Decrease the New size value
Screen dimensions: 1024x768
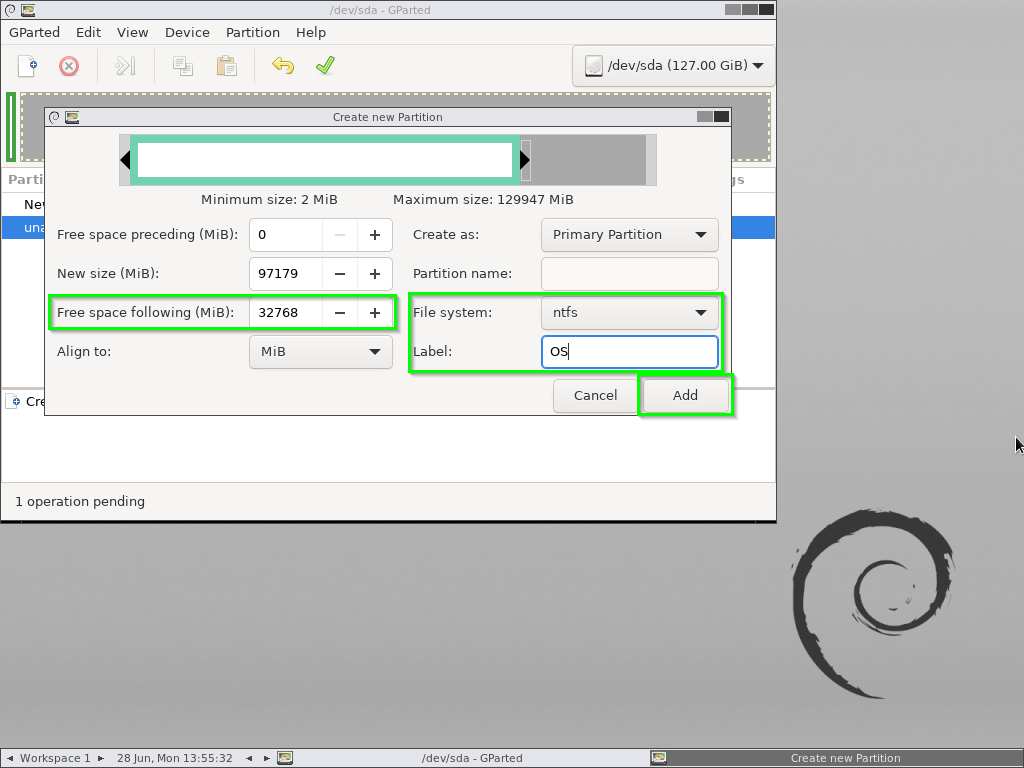pos(340,274)
